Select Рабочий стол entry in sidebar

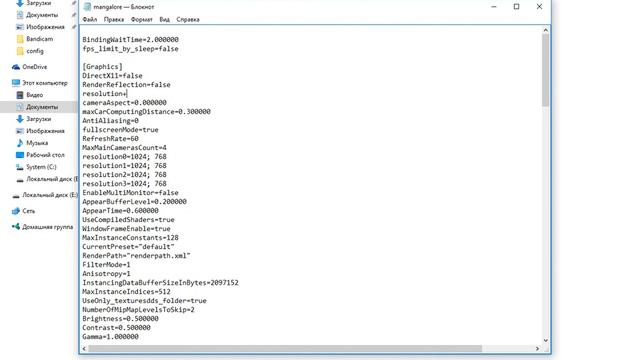pos(45,155)
